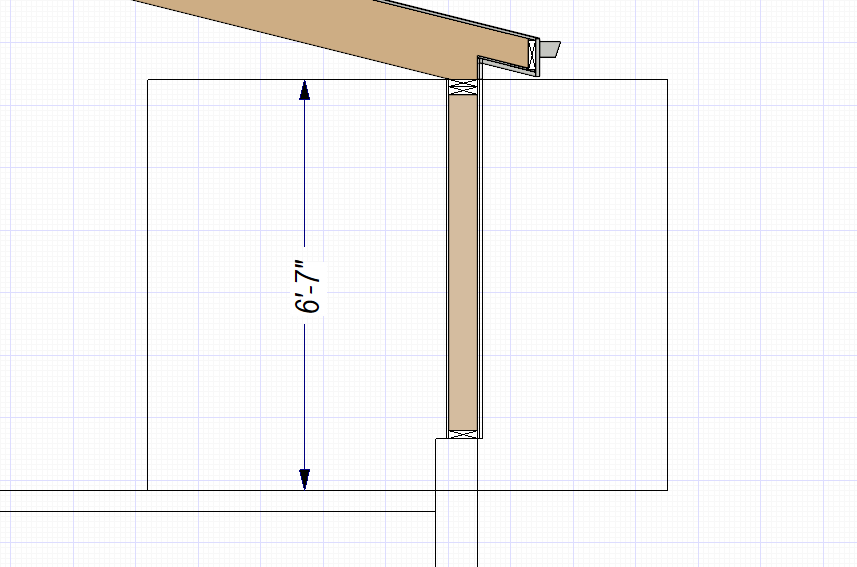Image resolution: width=857 pixels, height=567 pixels.
Task: Click the bottom arrowhead of the dimension line
Action: coord(304,479)
